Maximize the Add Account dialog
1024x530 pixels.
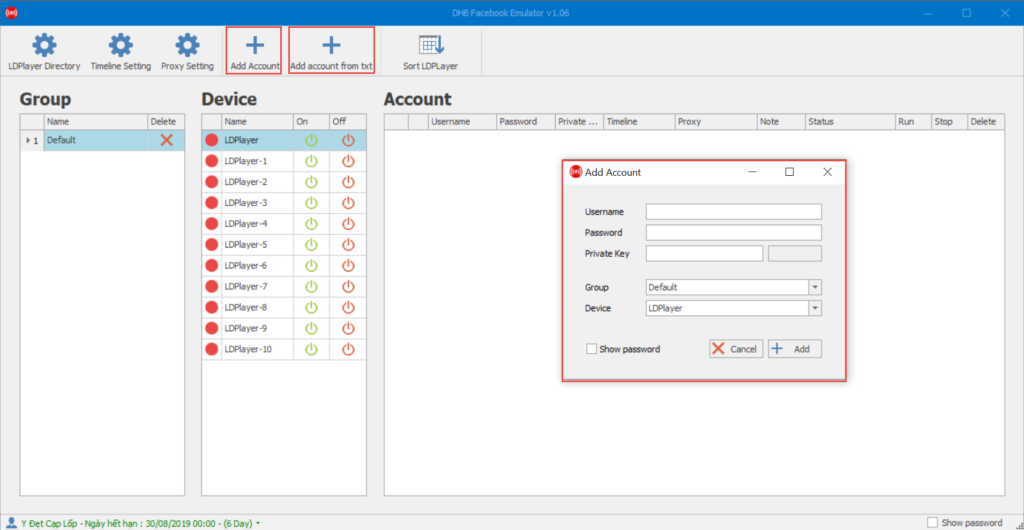pyautogui.click(x=789, y=172)
